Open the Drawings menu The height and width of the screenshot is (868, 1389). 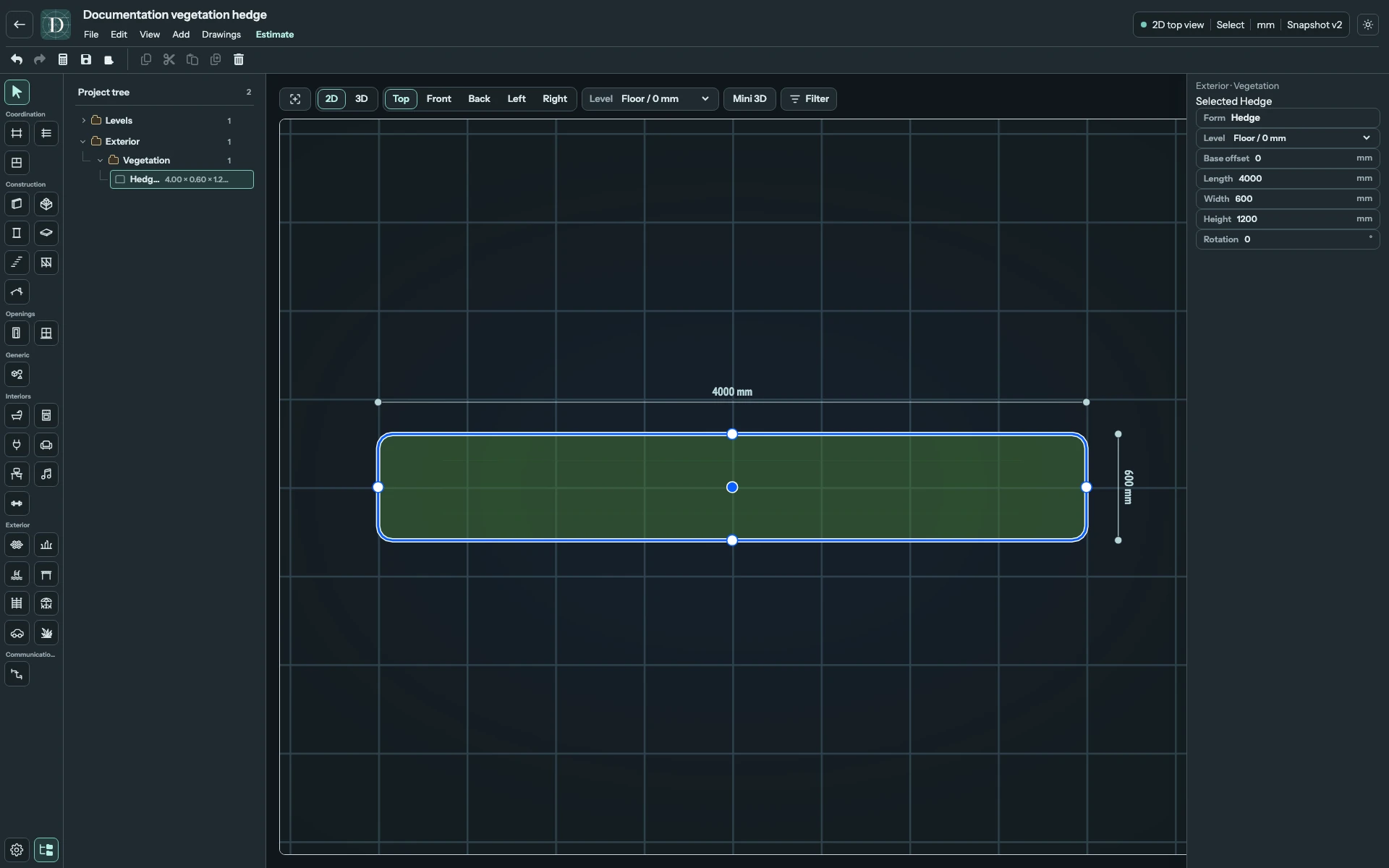coord(221,35)
